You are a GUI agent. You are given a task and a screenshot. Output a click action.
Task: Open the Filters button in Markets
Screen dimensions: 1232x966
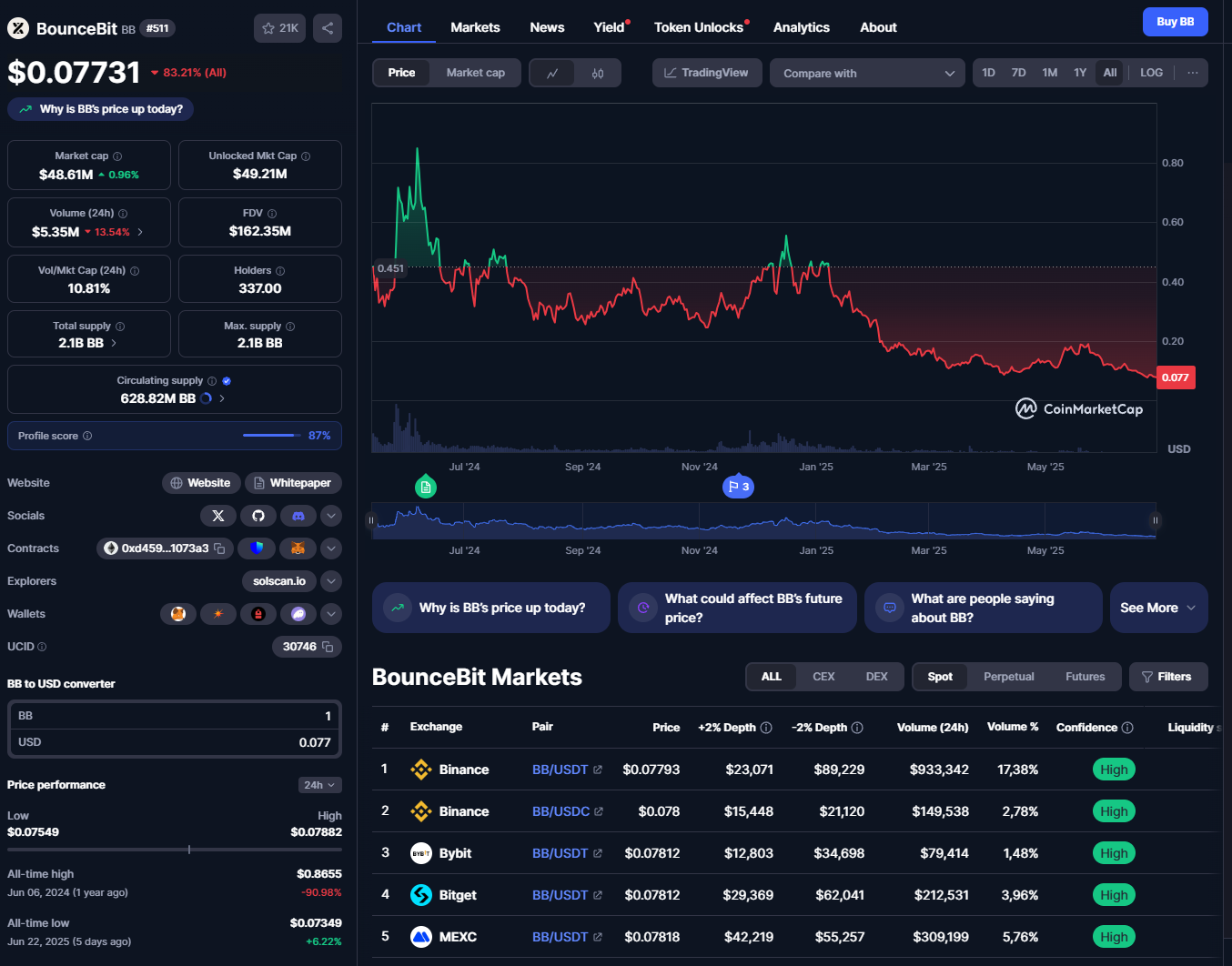point(1168,677)
